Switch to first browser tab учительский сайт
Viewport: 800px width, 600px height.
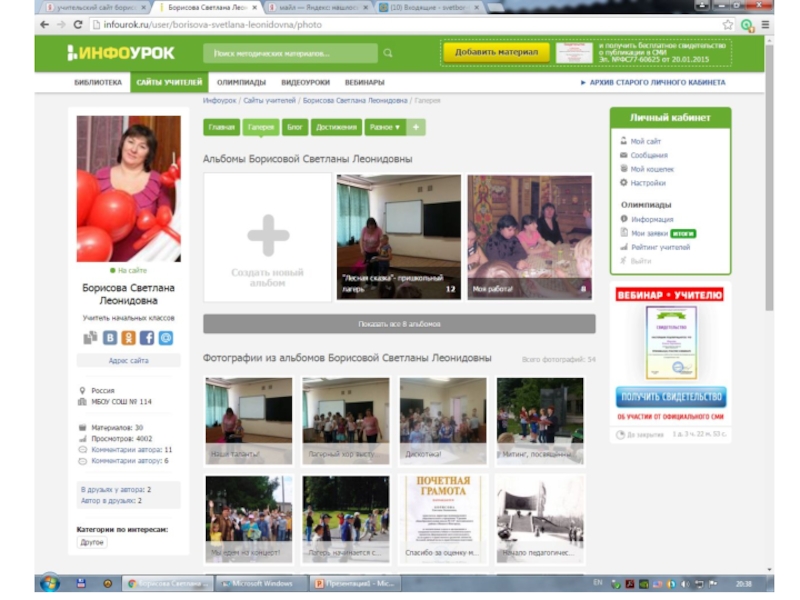coord(94,8)
